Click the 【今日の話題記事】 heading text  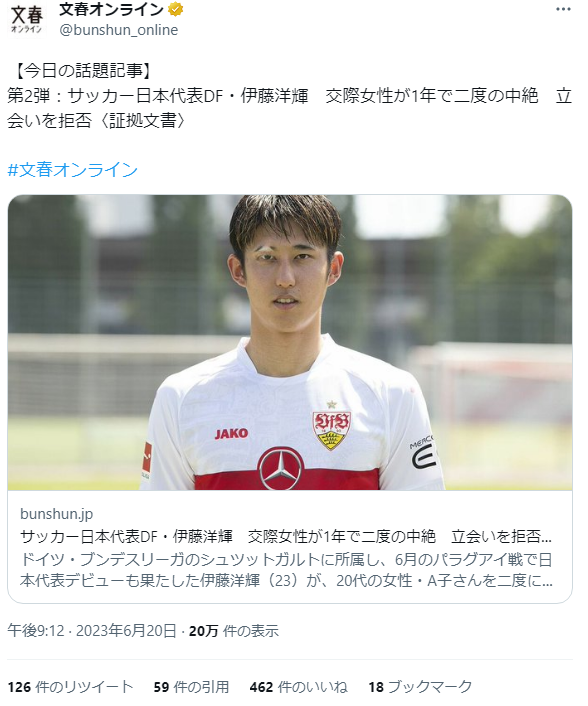(83, 70)
